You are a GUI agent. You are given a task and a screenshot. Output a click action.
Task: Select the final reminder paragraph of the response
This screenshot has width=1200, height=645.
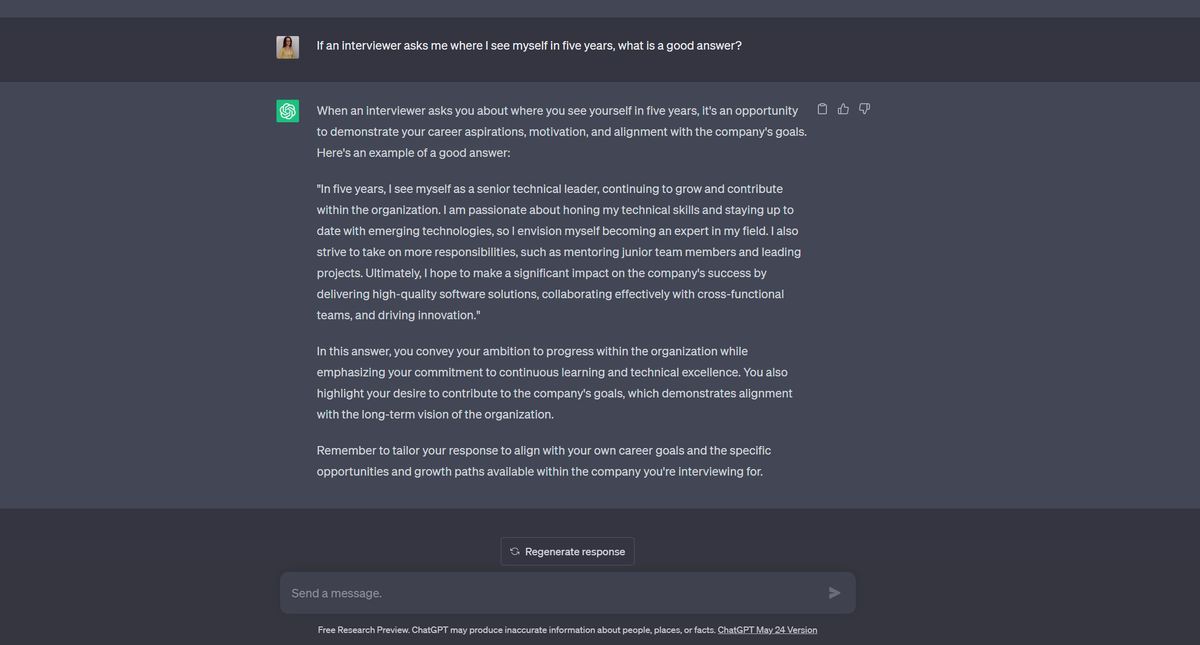click(x=543, y=460)
